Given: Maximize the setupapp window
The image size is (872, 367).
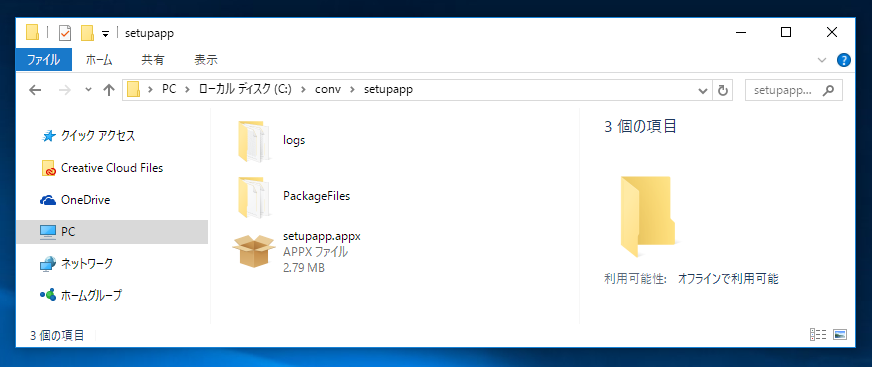Looking at the screenshot, I should [x=786, y=33].
